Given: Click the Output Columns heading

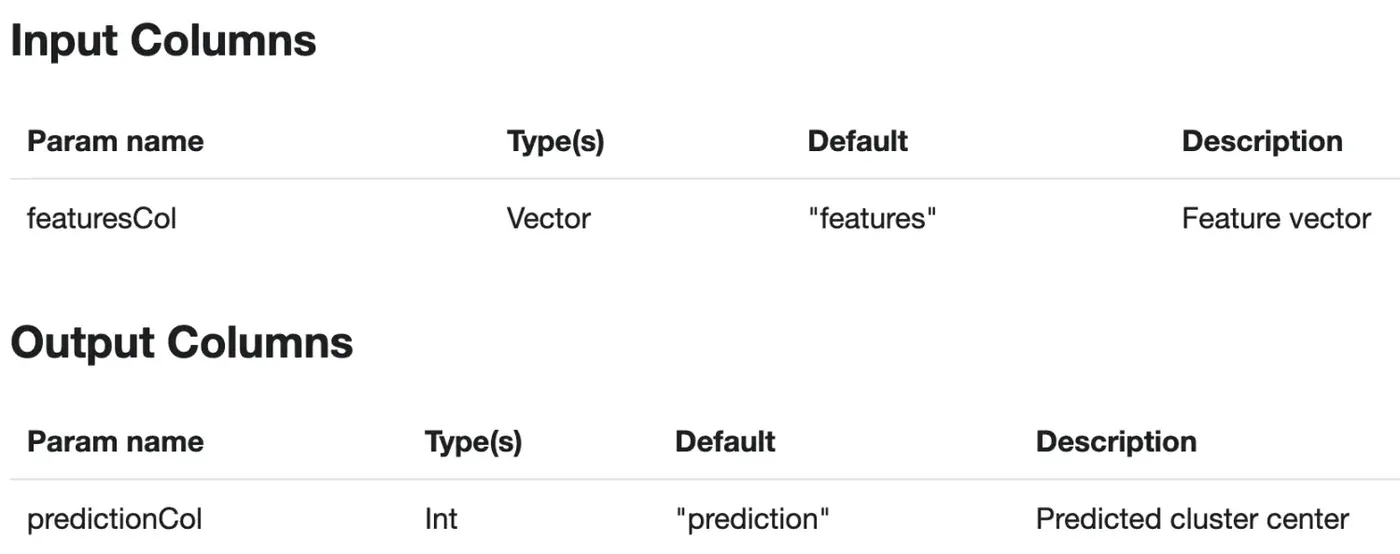Looking at the screenshot, I should tap(182, 342).
